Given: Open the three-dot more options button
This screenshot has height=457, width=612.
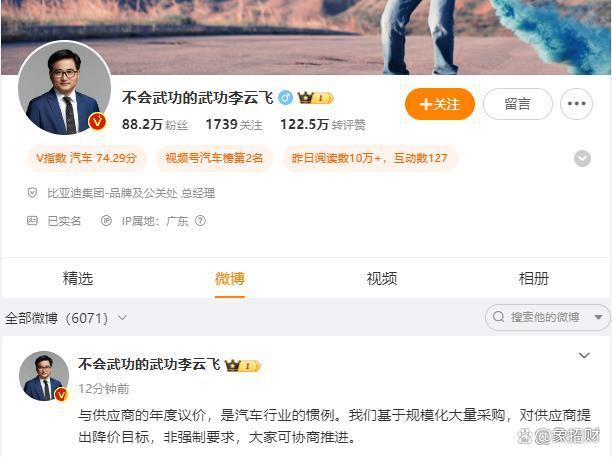Looking at the screenshot, I should (576, 104).
